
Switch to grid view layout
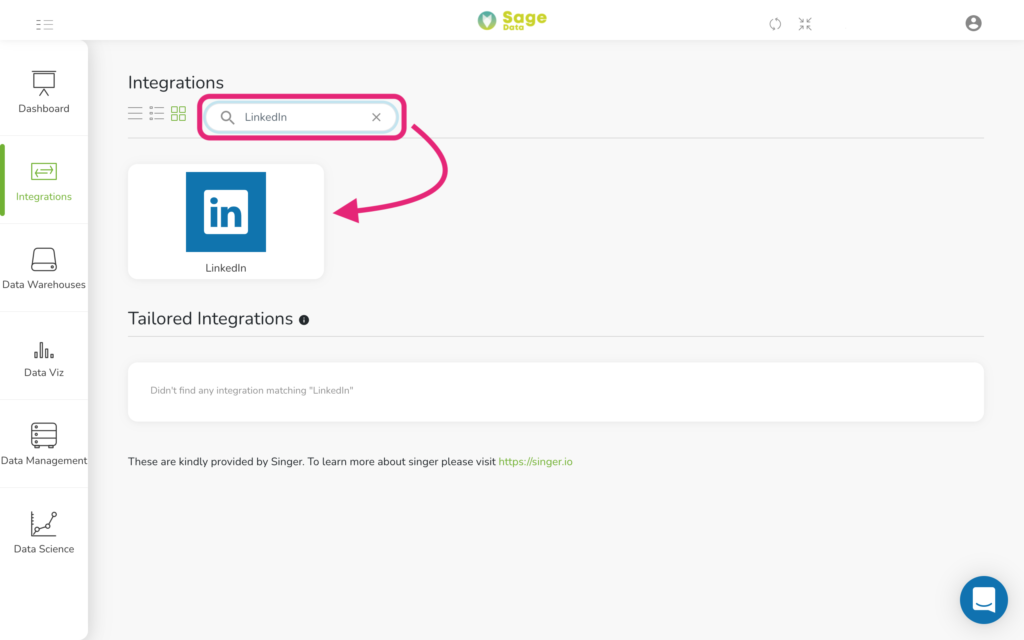pyautogui.click(x=178, y=114)
